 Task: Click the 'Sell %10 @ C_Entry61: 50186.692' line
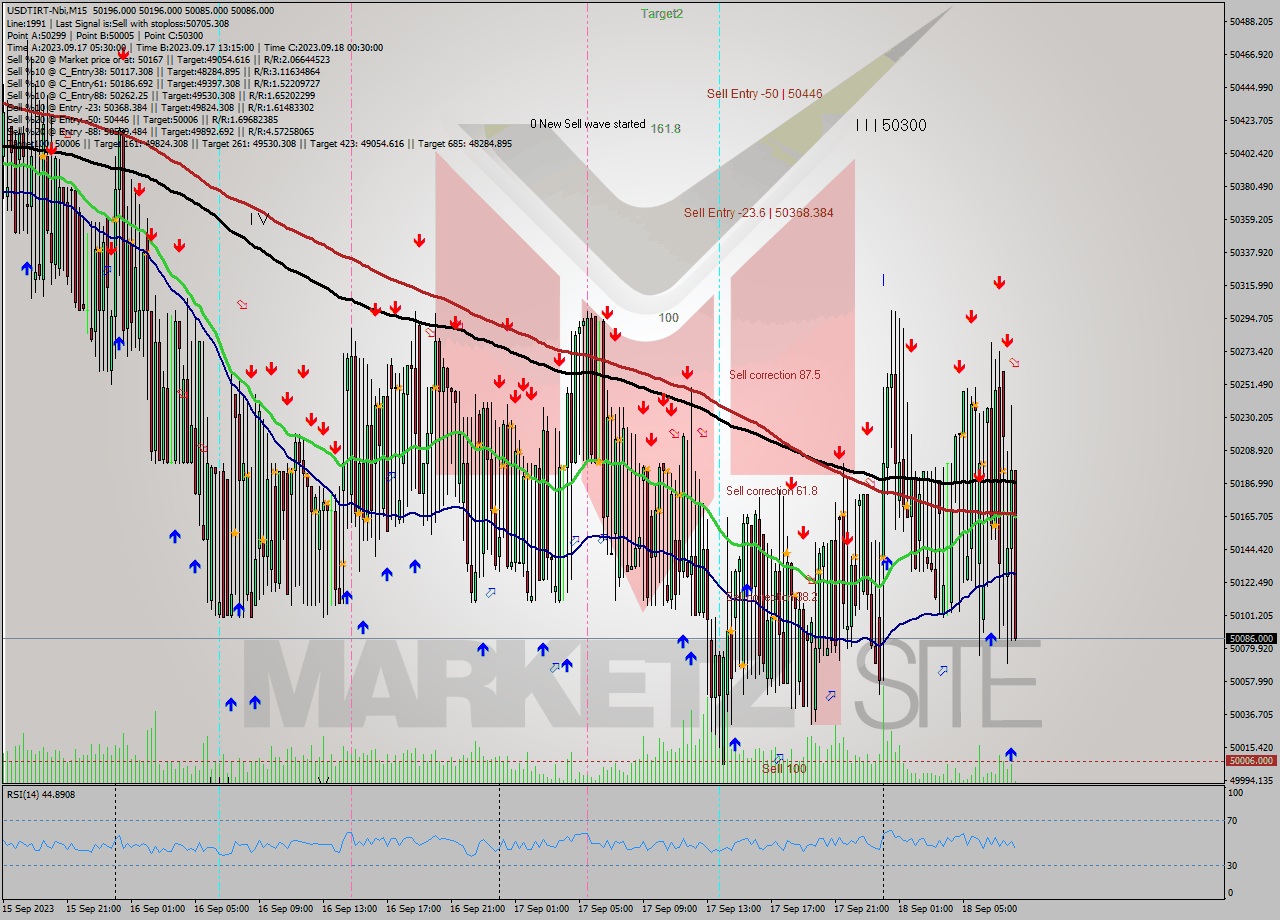(80, 83)
